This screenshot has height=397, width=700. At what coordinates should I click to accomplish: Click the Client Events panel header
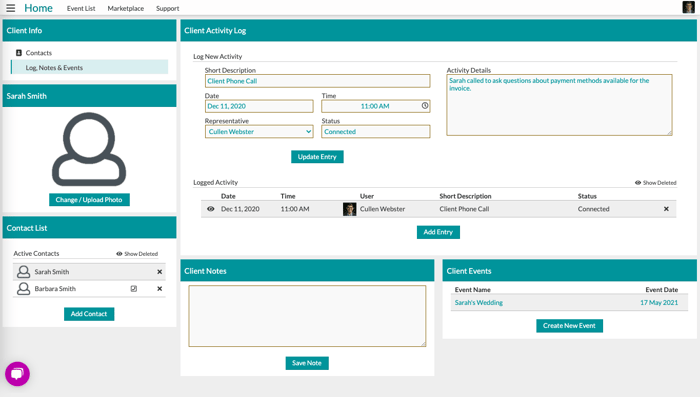tap(569, 271)
